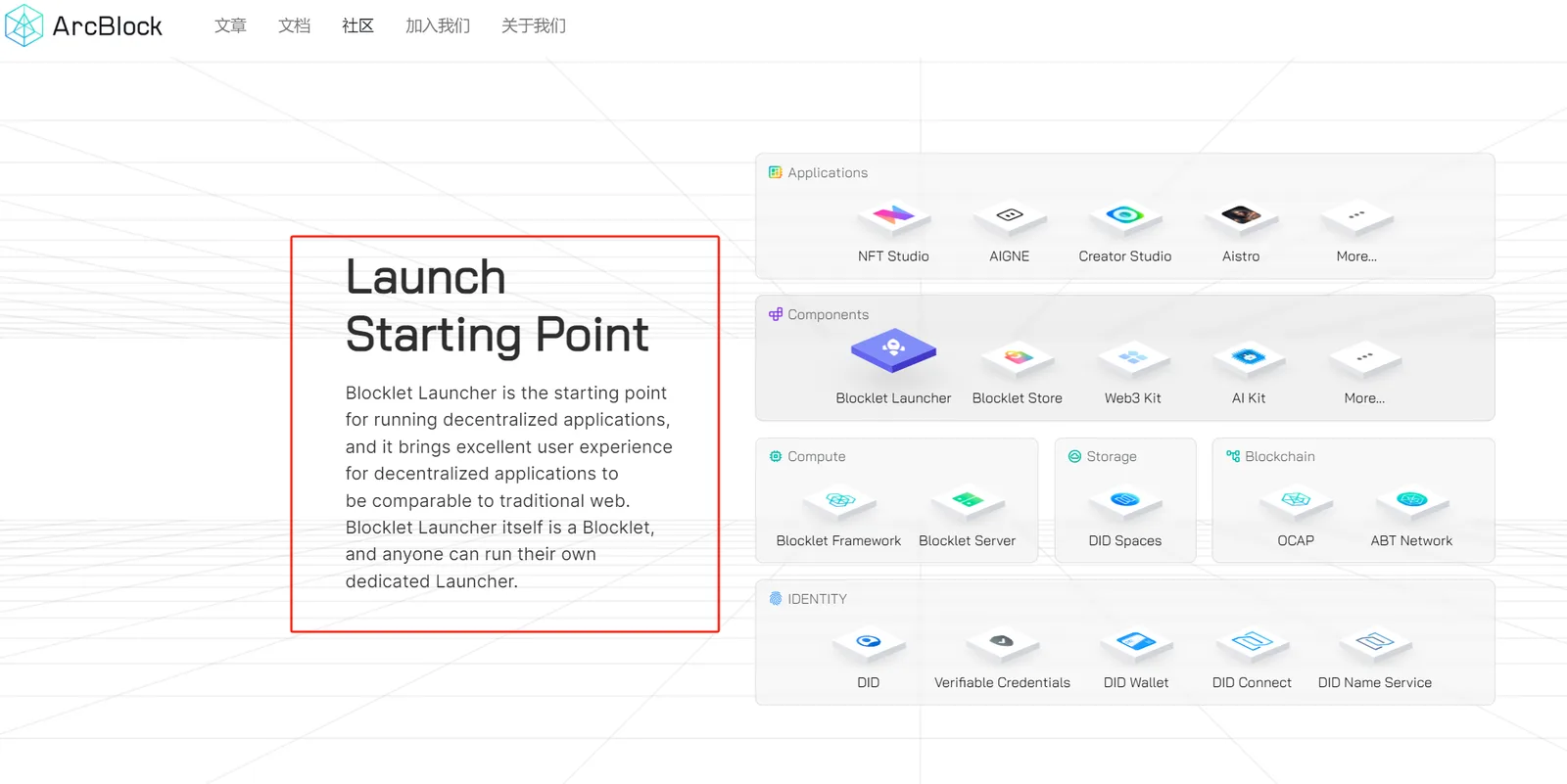
Task: Show more Components via the dots icon
Action: click(x=1364, y=359)
